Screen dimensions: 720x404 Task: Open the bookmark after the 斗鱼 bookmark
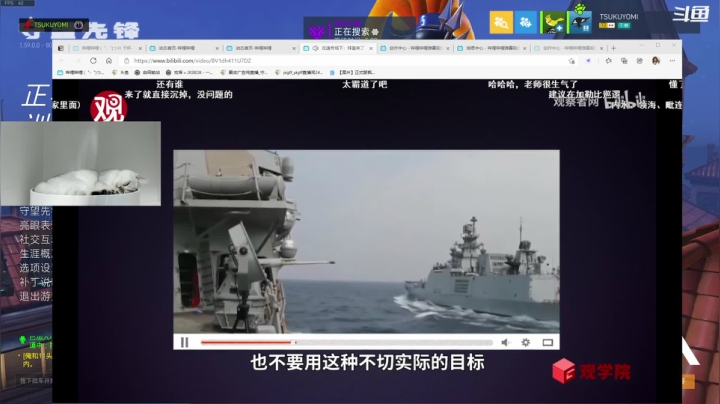147,73
